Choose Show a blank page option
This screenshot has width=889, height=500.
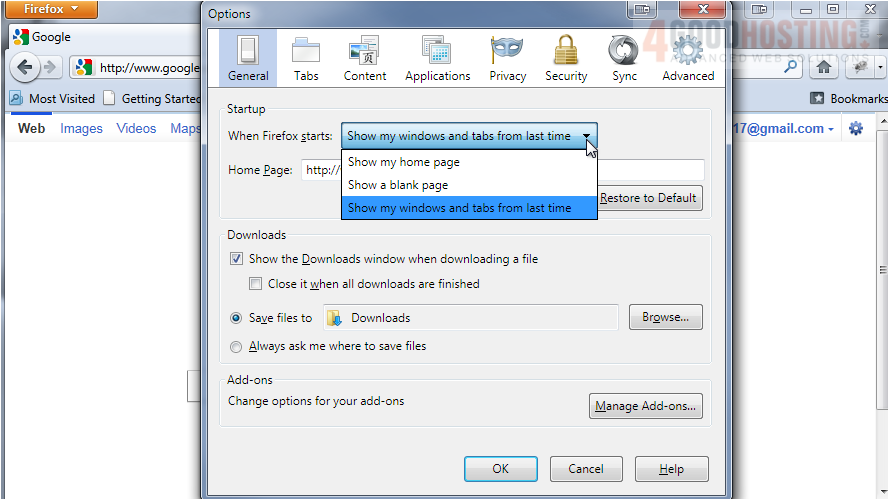tap(398, 185)
